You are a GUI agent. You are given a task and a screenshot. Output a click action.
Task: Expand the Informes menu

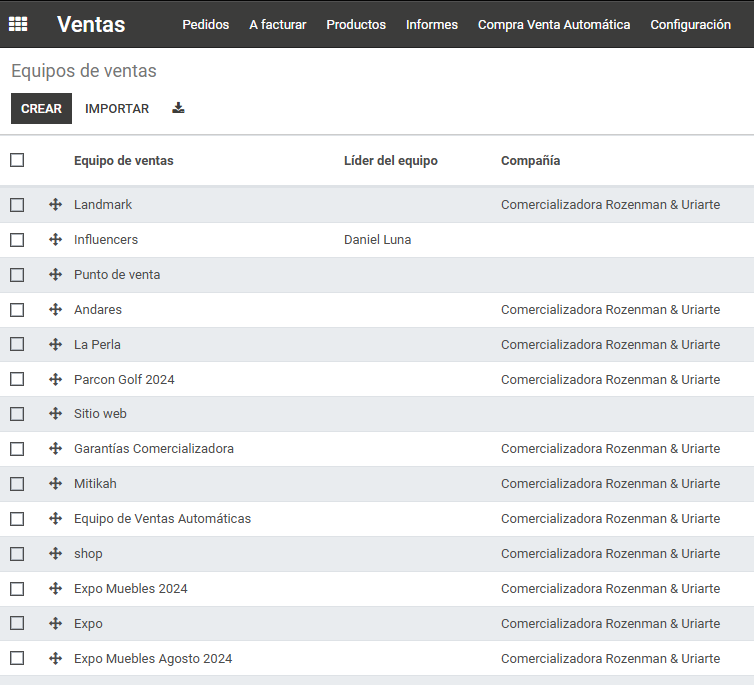tap(432, 25)
